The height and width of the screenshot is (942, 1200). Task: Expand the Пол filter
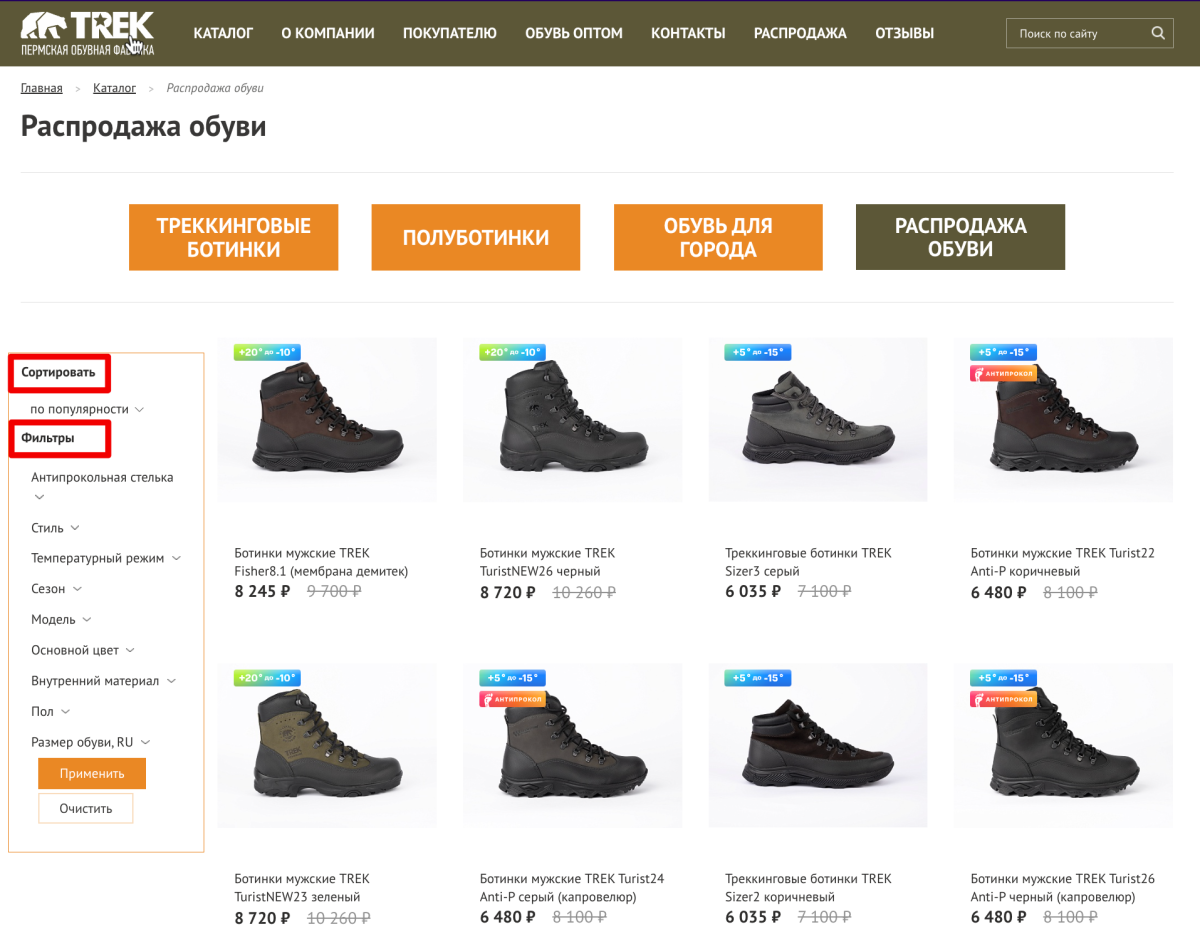pyautogui.click(x=51, y=711)
